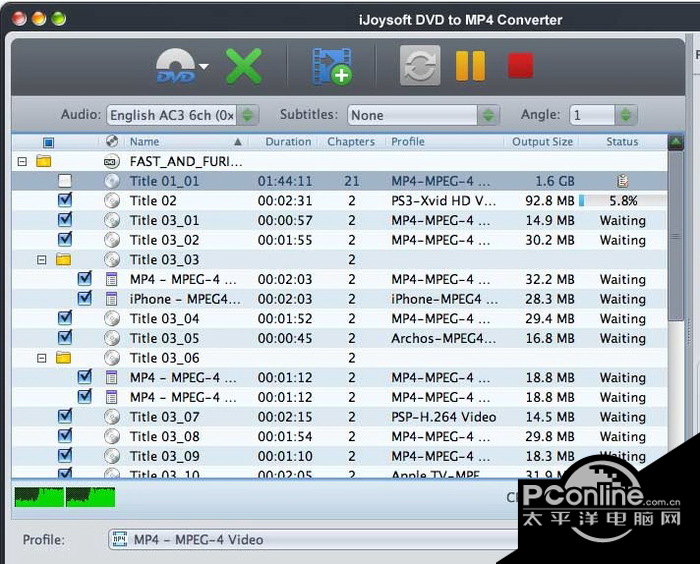Viewport: 700px width, 564px height.
Task: Uncheck the Title 03_04 checkbox
Action: pos(65,318)
